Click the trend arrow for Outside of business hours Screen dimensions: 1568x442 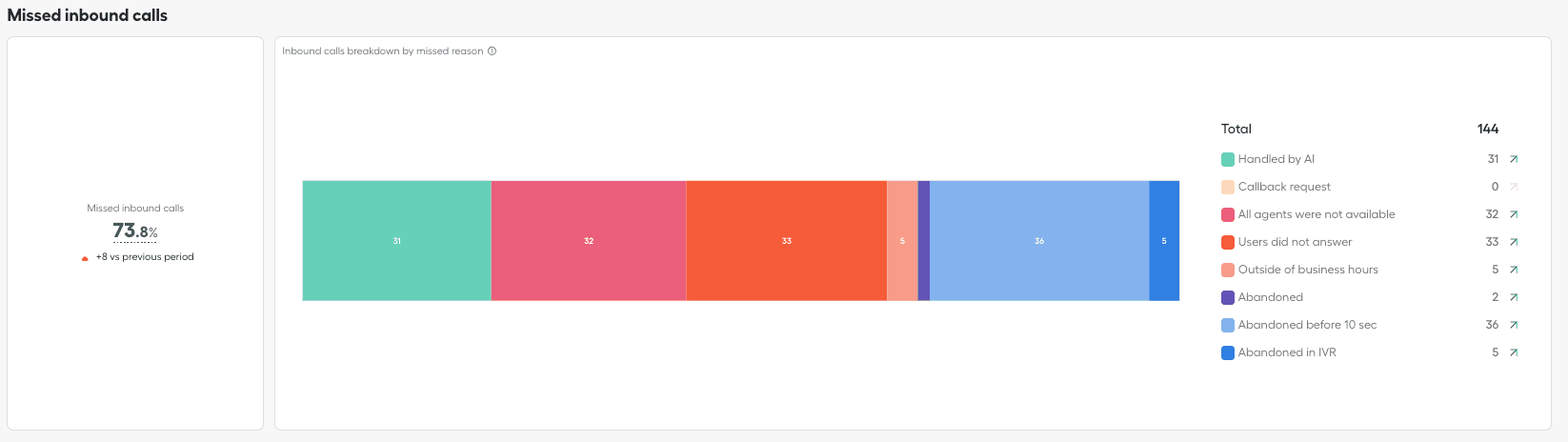coord(1514,270)
